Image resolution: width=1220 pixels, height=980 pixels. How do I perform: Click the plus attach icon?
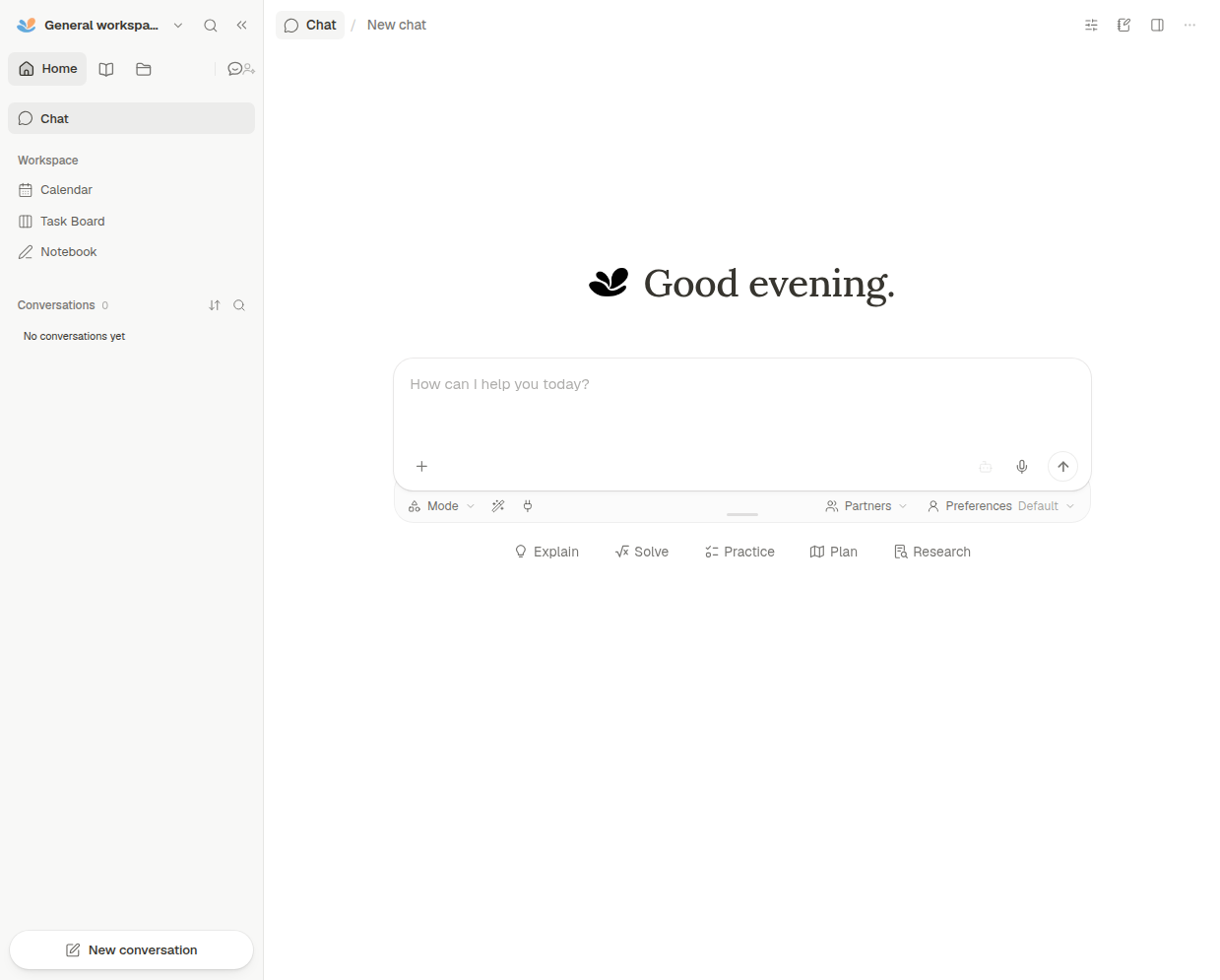(x=421, y=467)
